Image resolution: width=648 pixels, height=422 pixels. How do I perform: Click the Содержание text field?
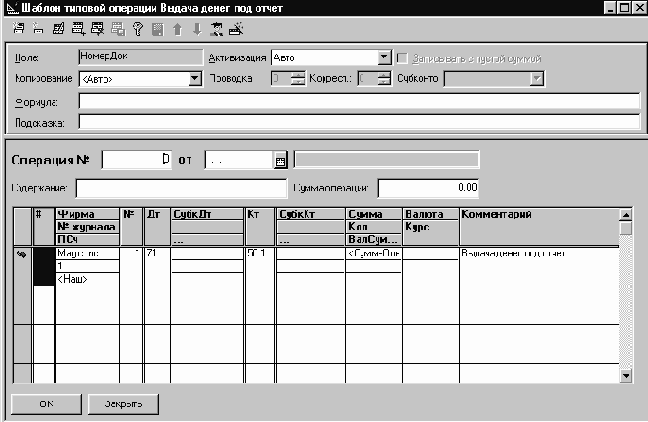(x=181, y=187)
